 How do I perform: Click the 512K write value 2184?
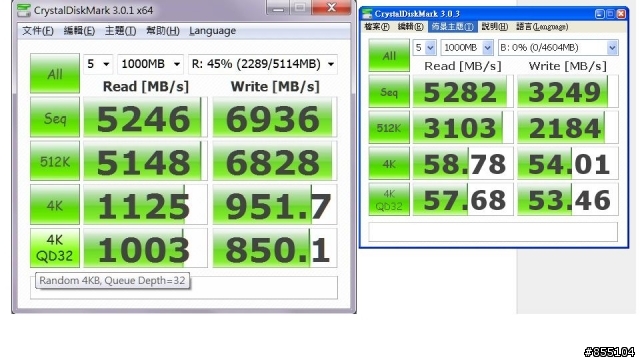tap(567, 127)
